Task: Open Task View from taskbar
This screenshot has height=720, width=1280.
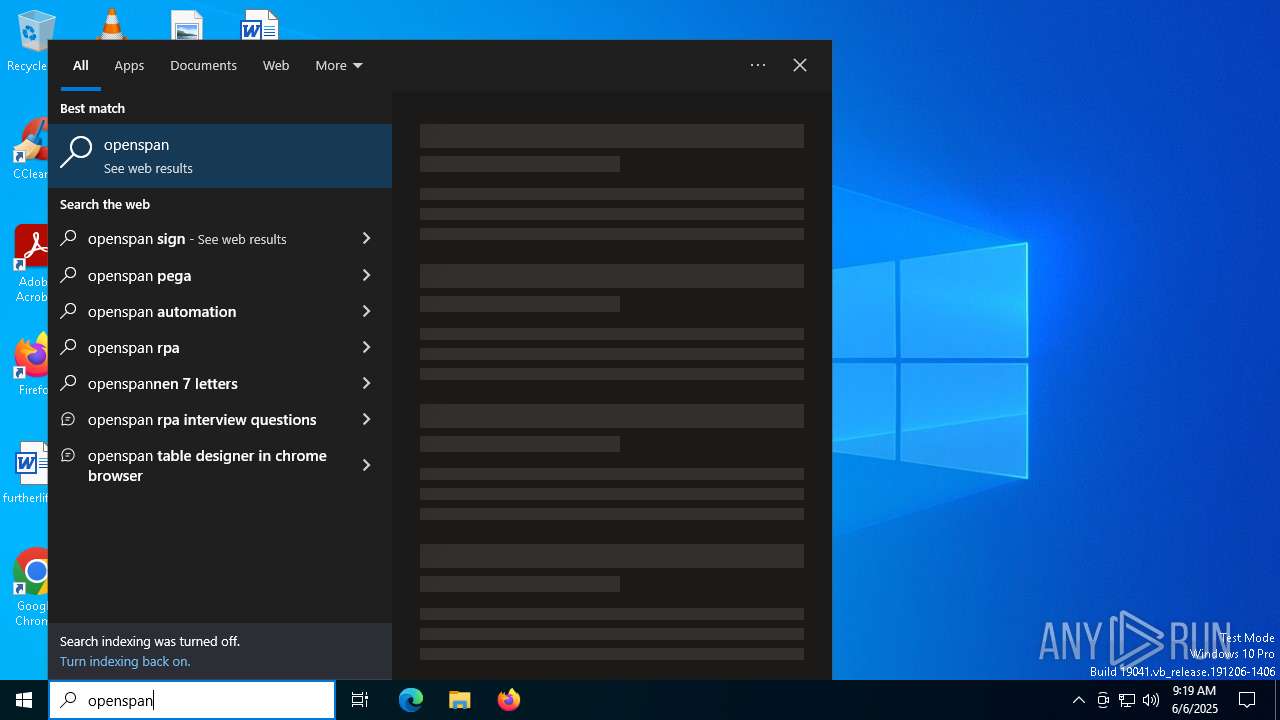Action: pyautogui.click(x=360, y=700)
